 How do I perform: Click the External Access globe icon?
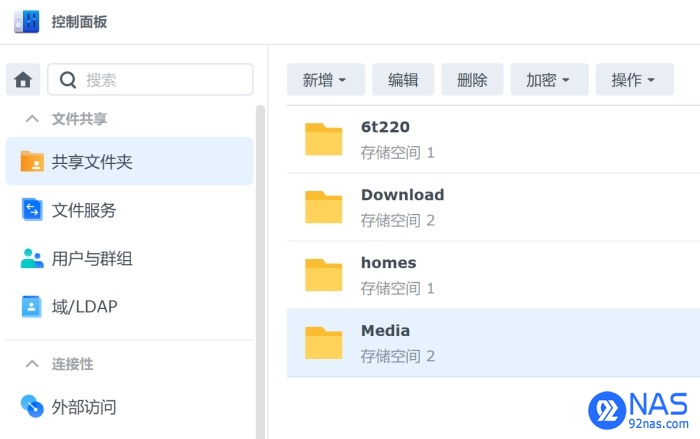[x=32, y=406]
